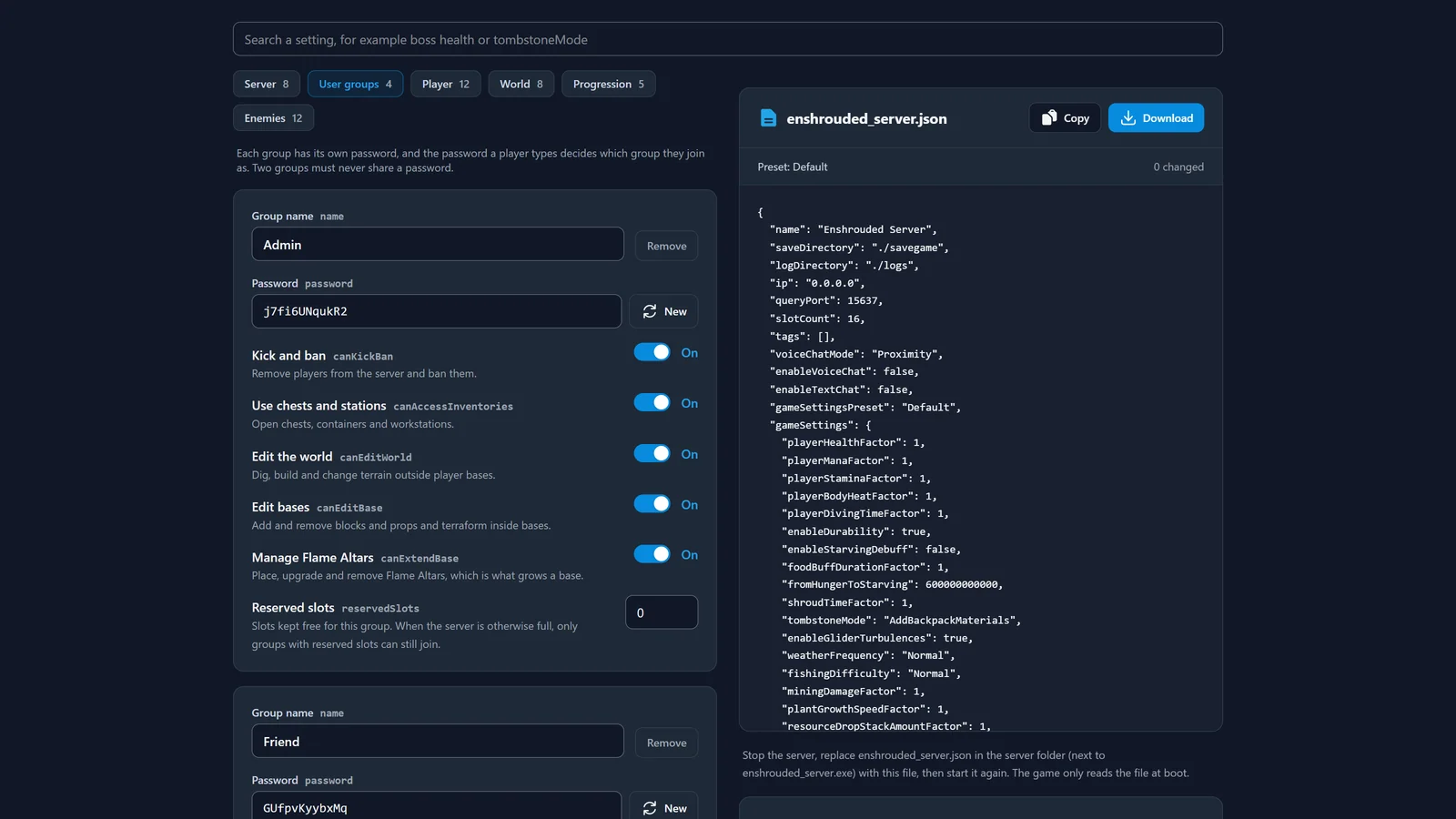The image size is (1456, 819).
Task: Click the "enableTextChat": false line
Action: point(841,389)
